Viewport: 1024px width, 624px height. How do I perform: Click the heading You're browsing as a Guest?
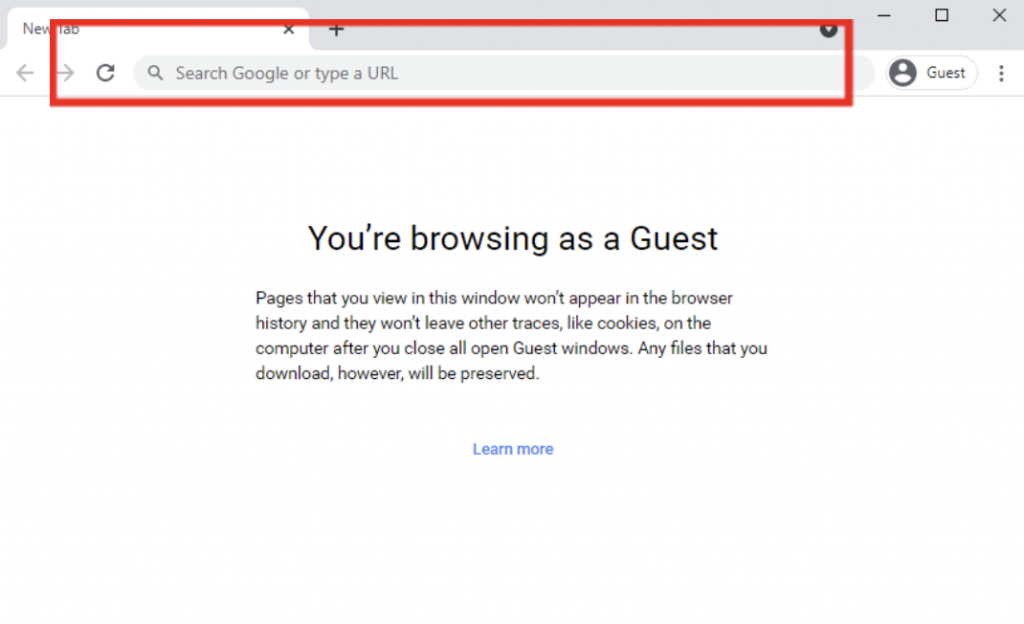513,238
